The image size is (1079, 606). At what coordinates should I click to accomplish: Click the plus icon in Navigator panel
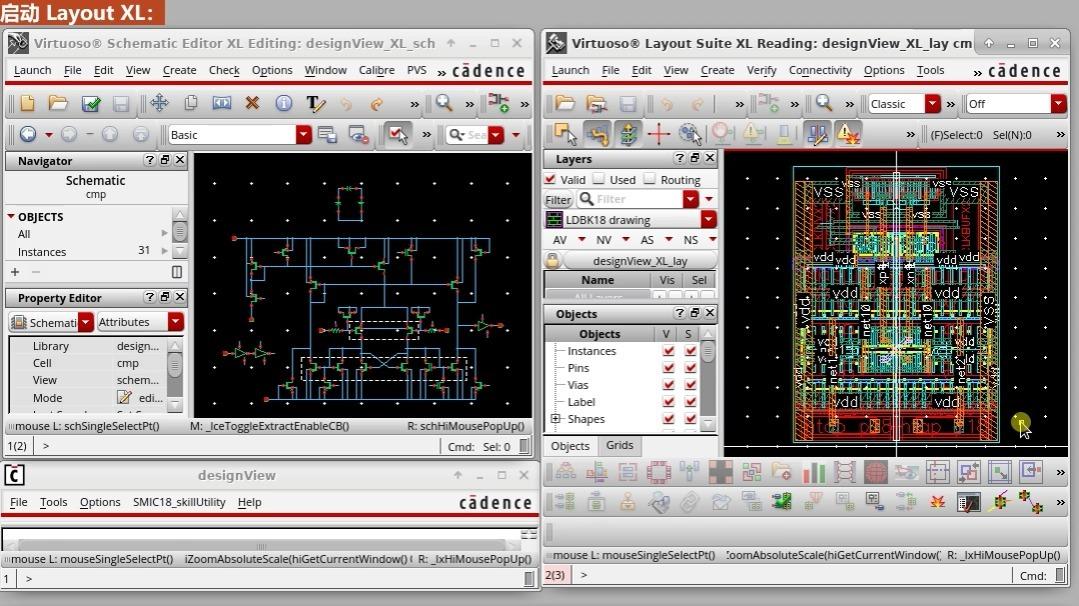pyautogui.click(x=15, y=272)
